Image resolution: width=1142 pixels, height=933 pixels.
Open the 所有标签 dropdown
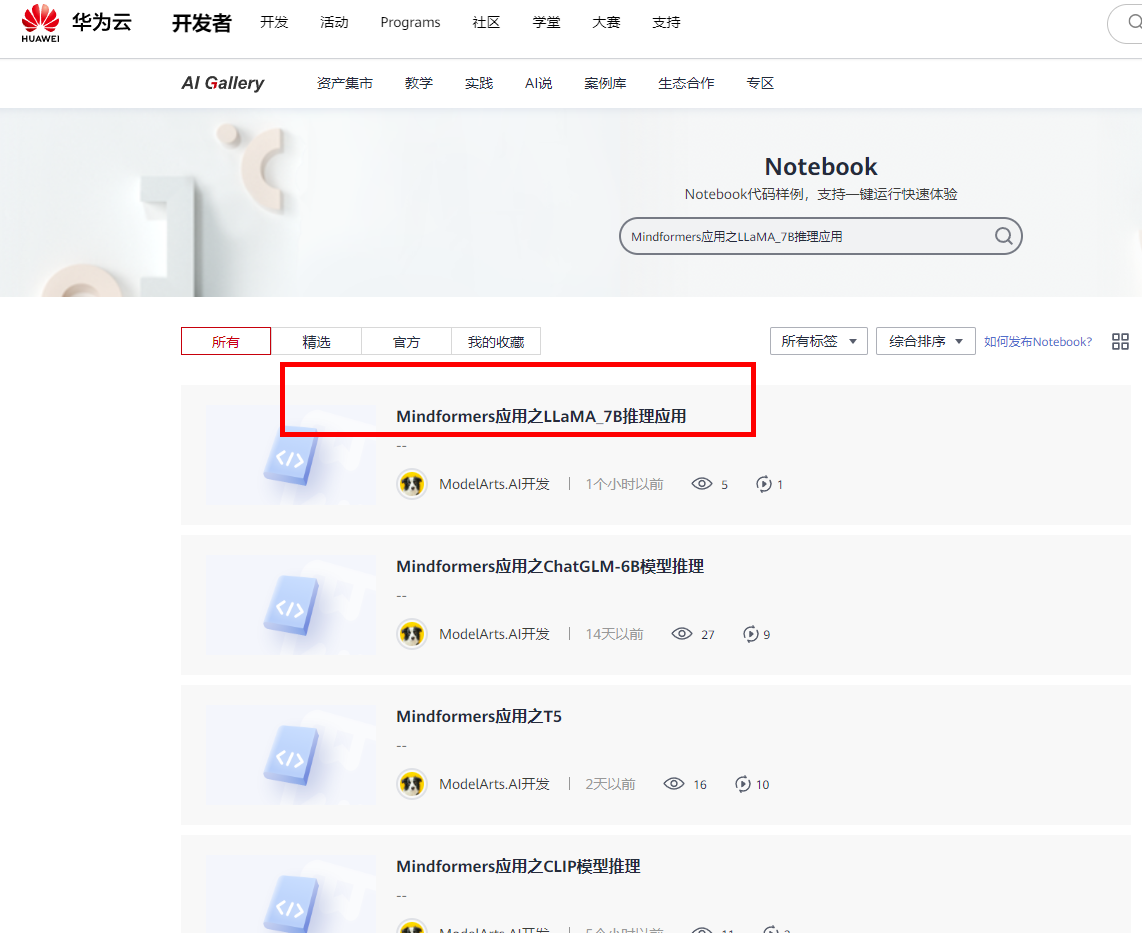(819, 341)
